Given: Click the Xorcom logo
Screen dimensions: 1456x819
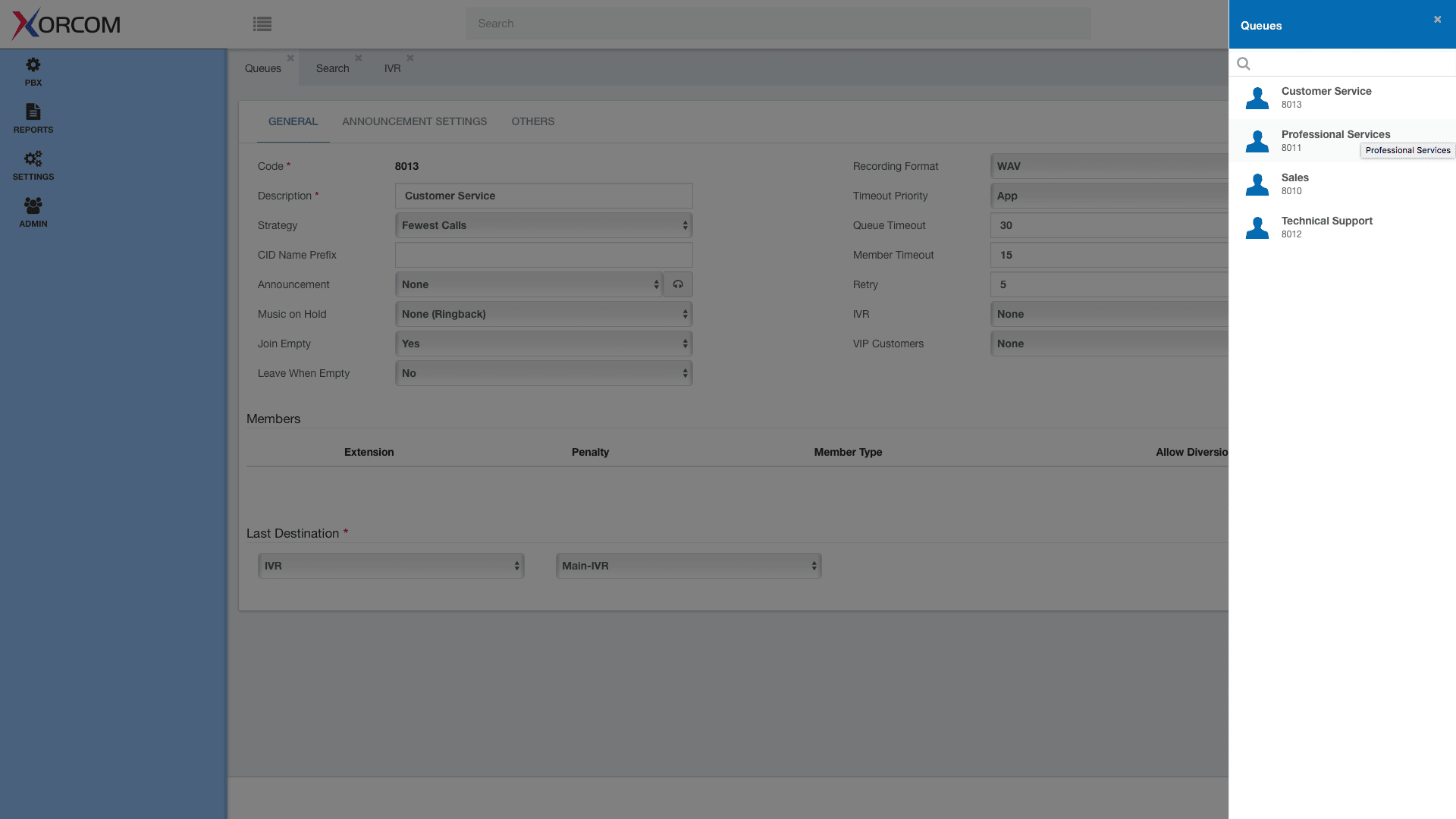Looking at the screenshot, I should click(66, 24).
